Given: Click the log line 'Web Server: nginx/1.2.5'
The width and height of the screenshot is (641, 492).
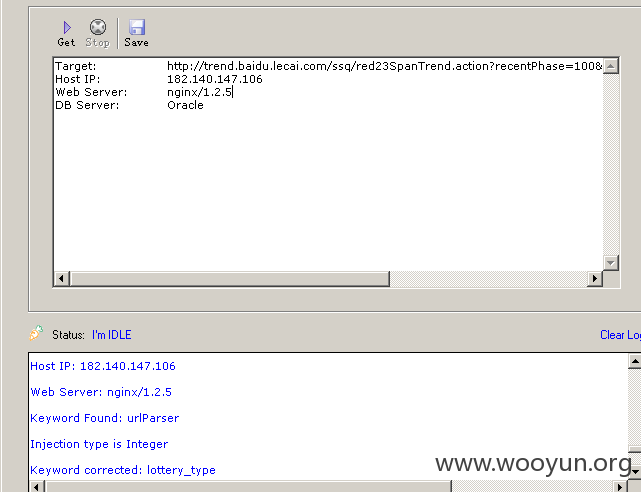Looking at the screenshot, I should (101, 392).
